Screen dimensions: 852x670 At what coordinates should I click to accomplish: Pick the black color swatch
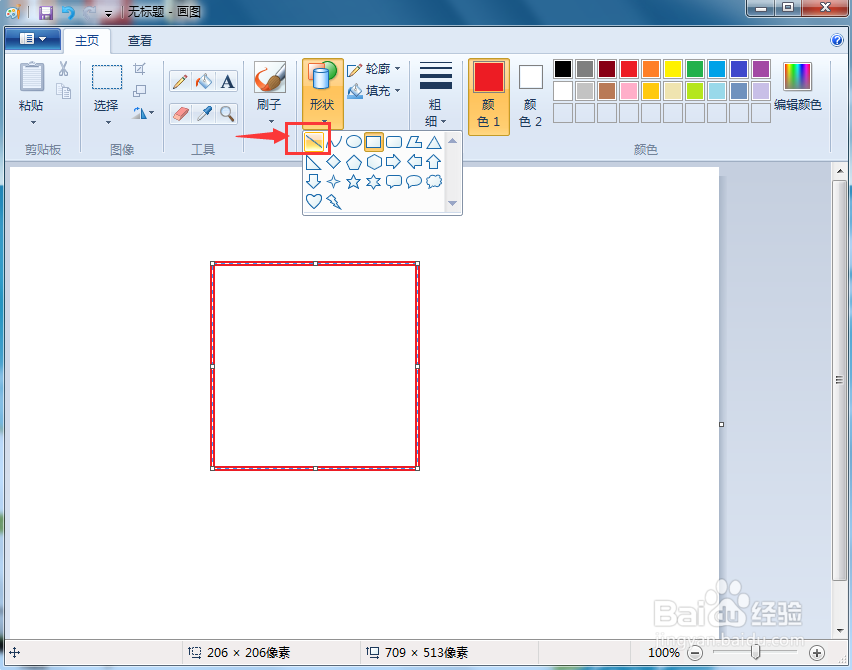pyautogui.click(x=563, y=69)
